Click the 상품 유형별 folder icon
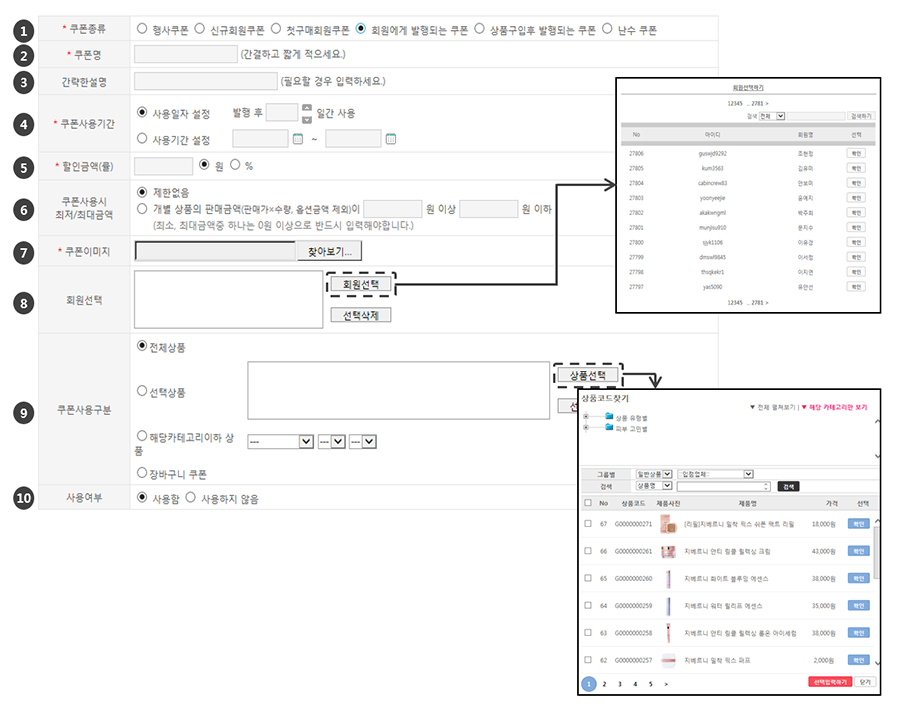 pos(610,417)
